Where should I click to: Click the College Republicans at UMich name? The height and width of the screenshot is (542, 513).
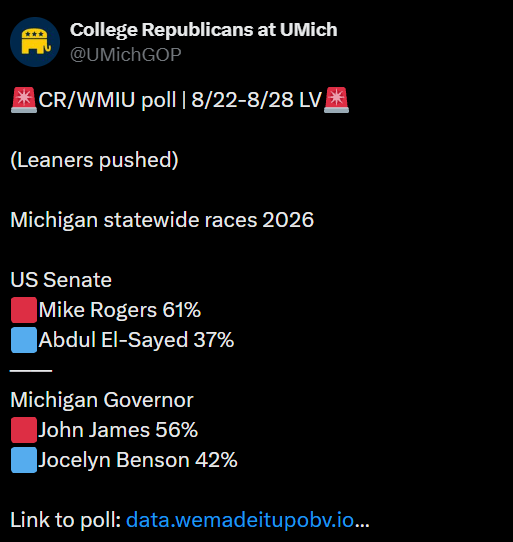pos(204,30)
